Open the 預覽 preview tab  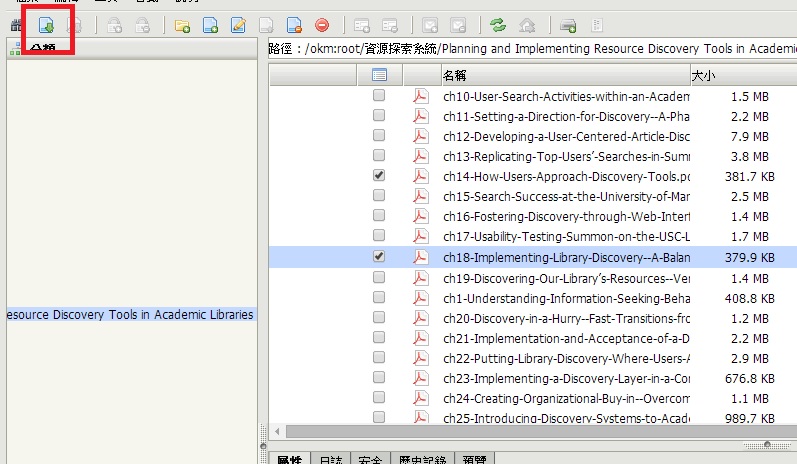coord(475,459)
